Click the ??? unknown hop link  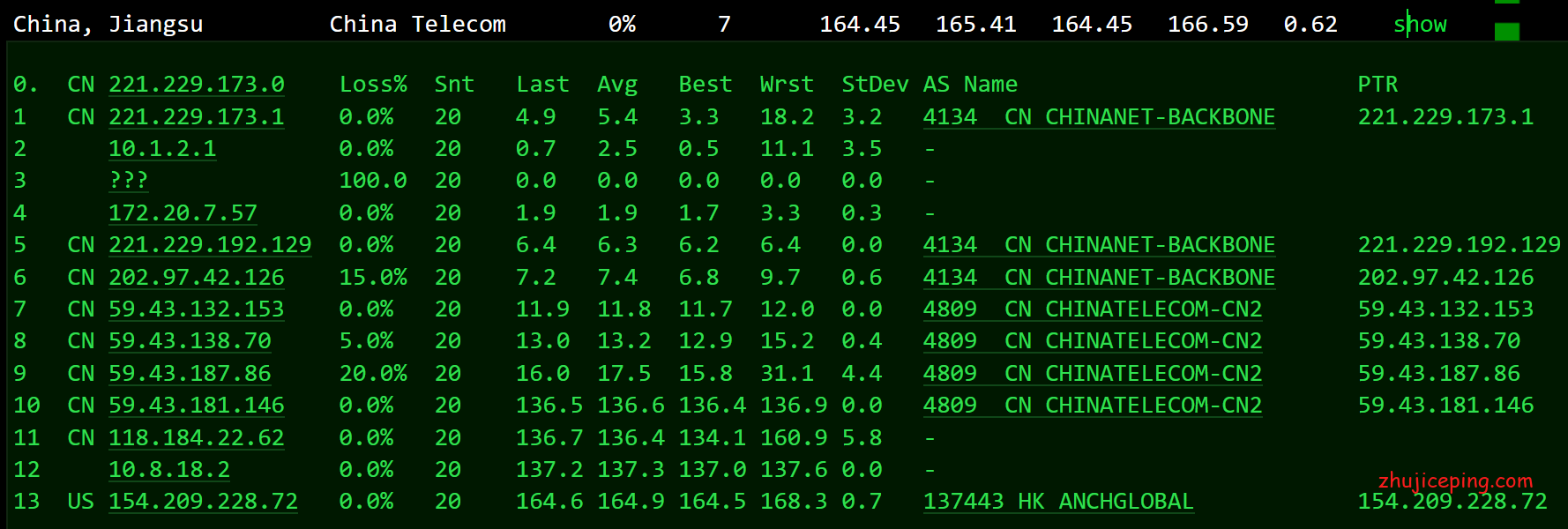[x=129, y=181]
